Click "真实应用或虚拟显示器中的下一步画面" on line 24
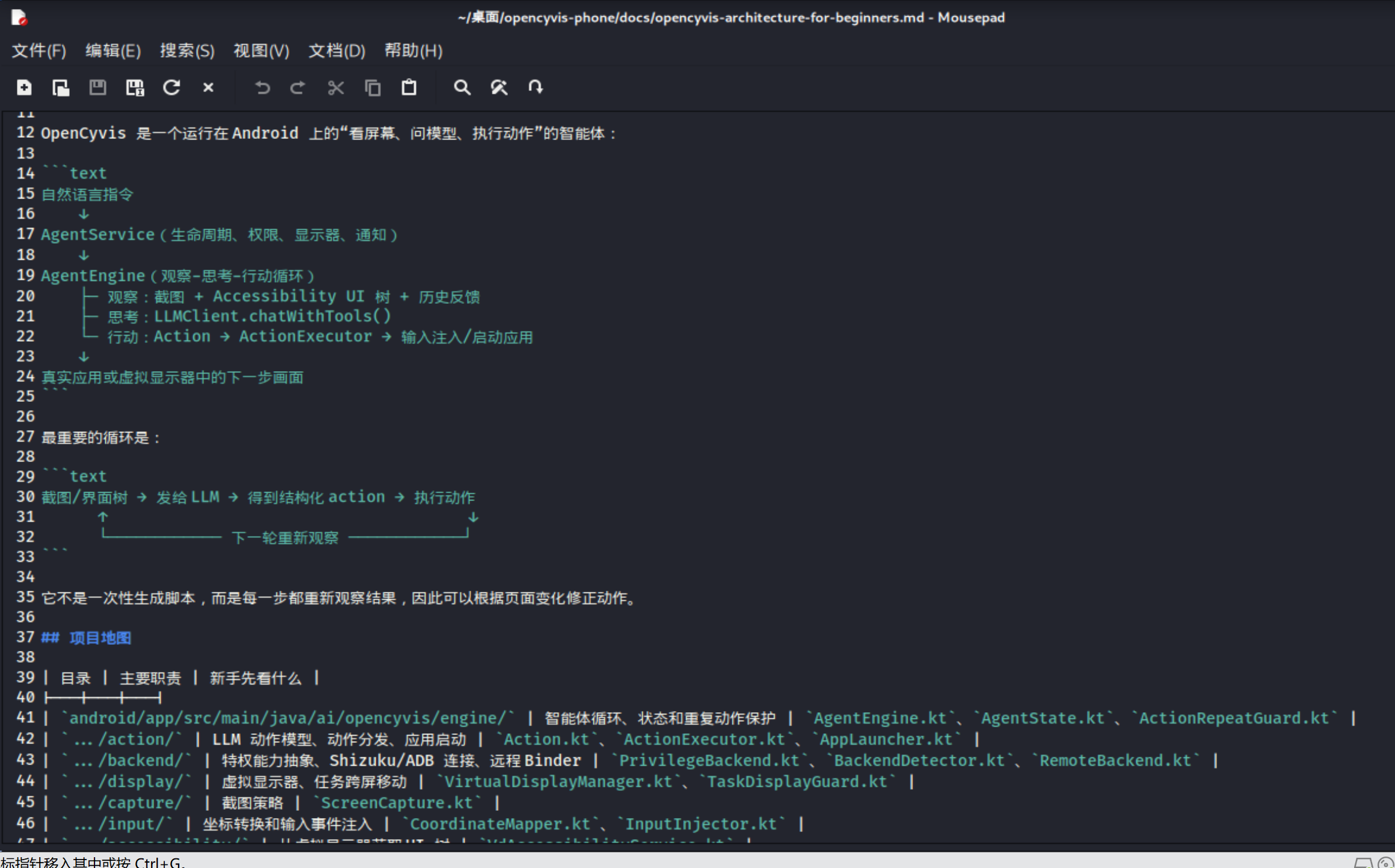The image size is (1395, 868). (x=172, y=377)
